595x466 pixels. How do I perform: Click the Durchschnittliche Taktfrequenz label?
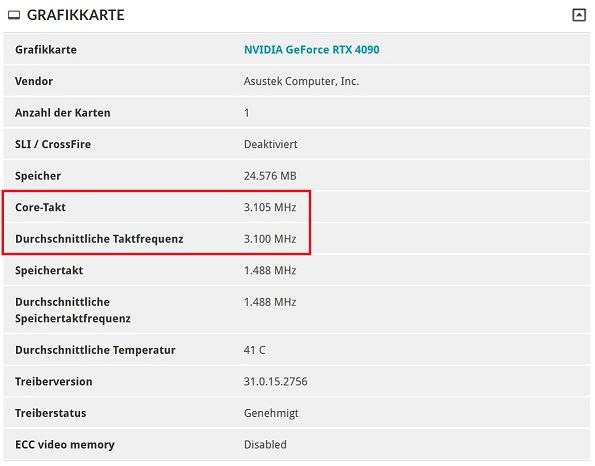tap(99, 239)
